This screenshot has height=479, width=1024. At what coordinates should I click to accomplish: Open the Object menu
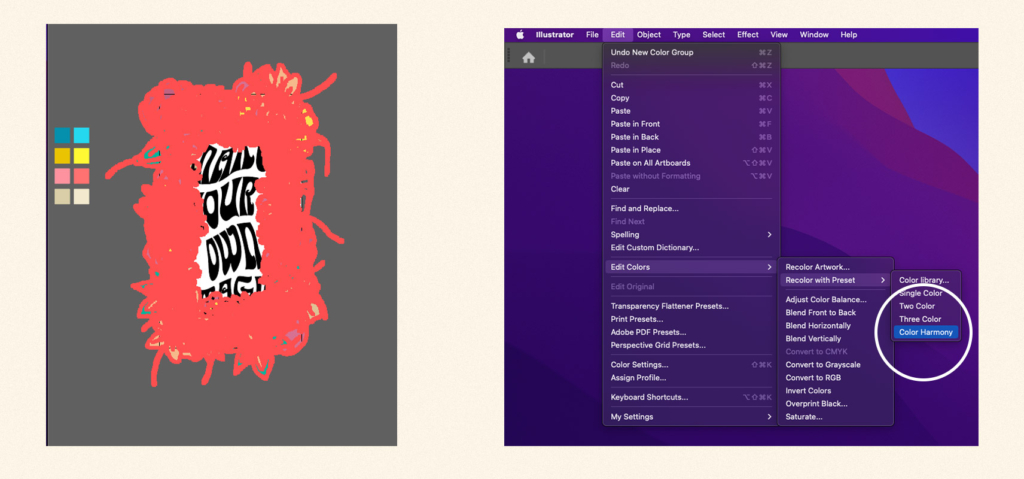pos(648,35)
